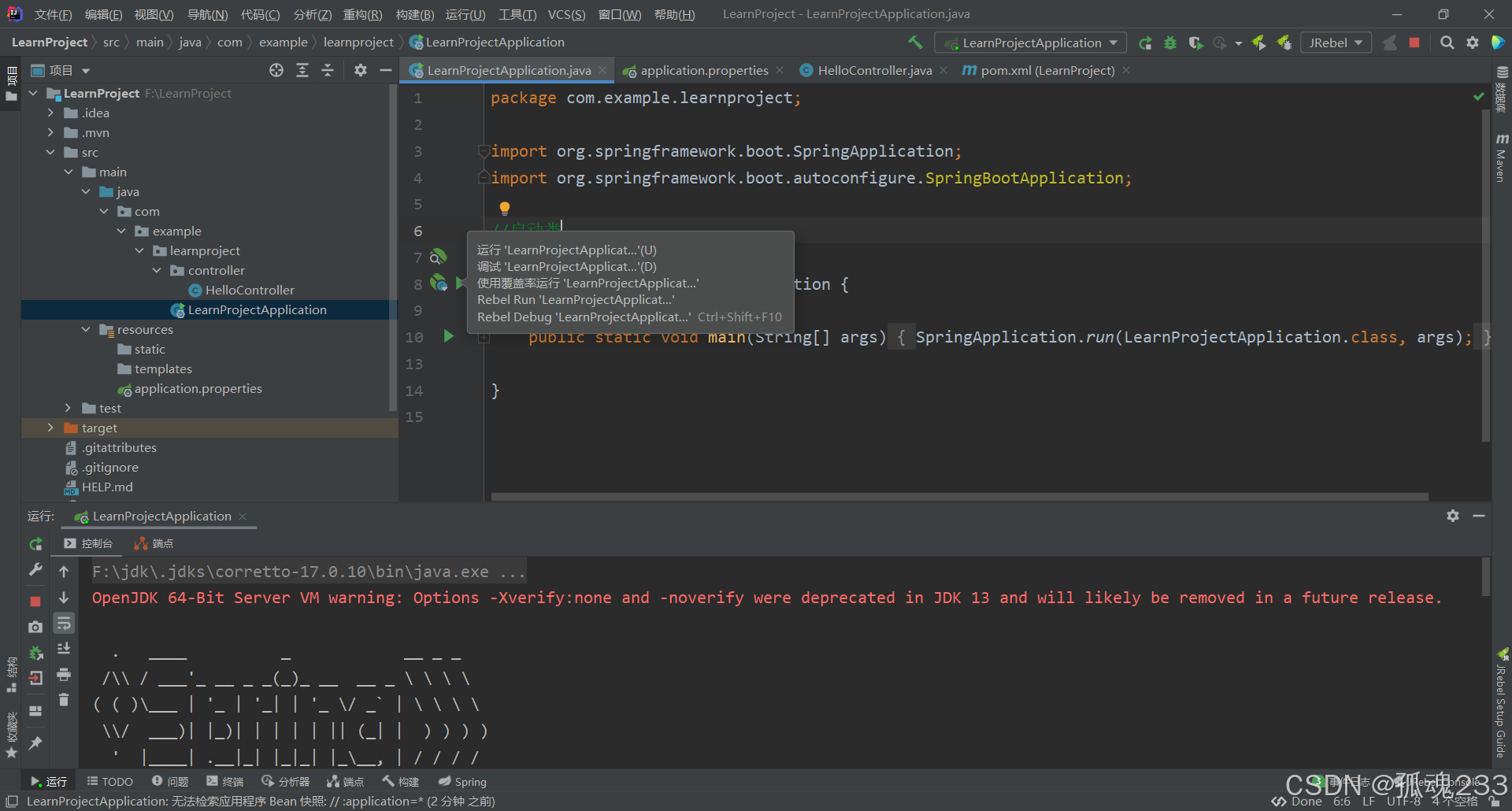Click JRebel run rocket icon in toolbar

coord(1259,43)
